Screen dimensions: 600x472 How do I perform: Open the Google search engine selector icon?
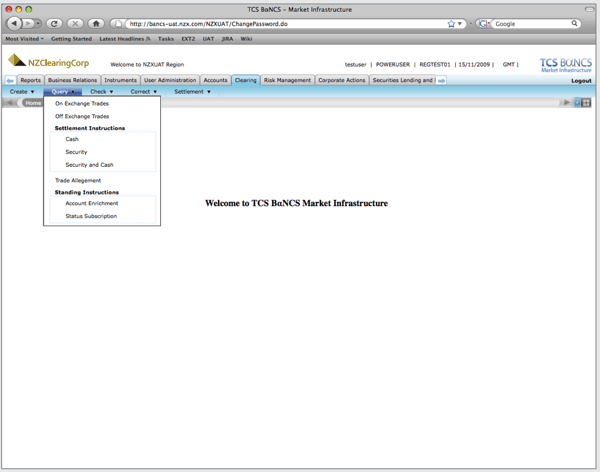click(484, 24)
